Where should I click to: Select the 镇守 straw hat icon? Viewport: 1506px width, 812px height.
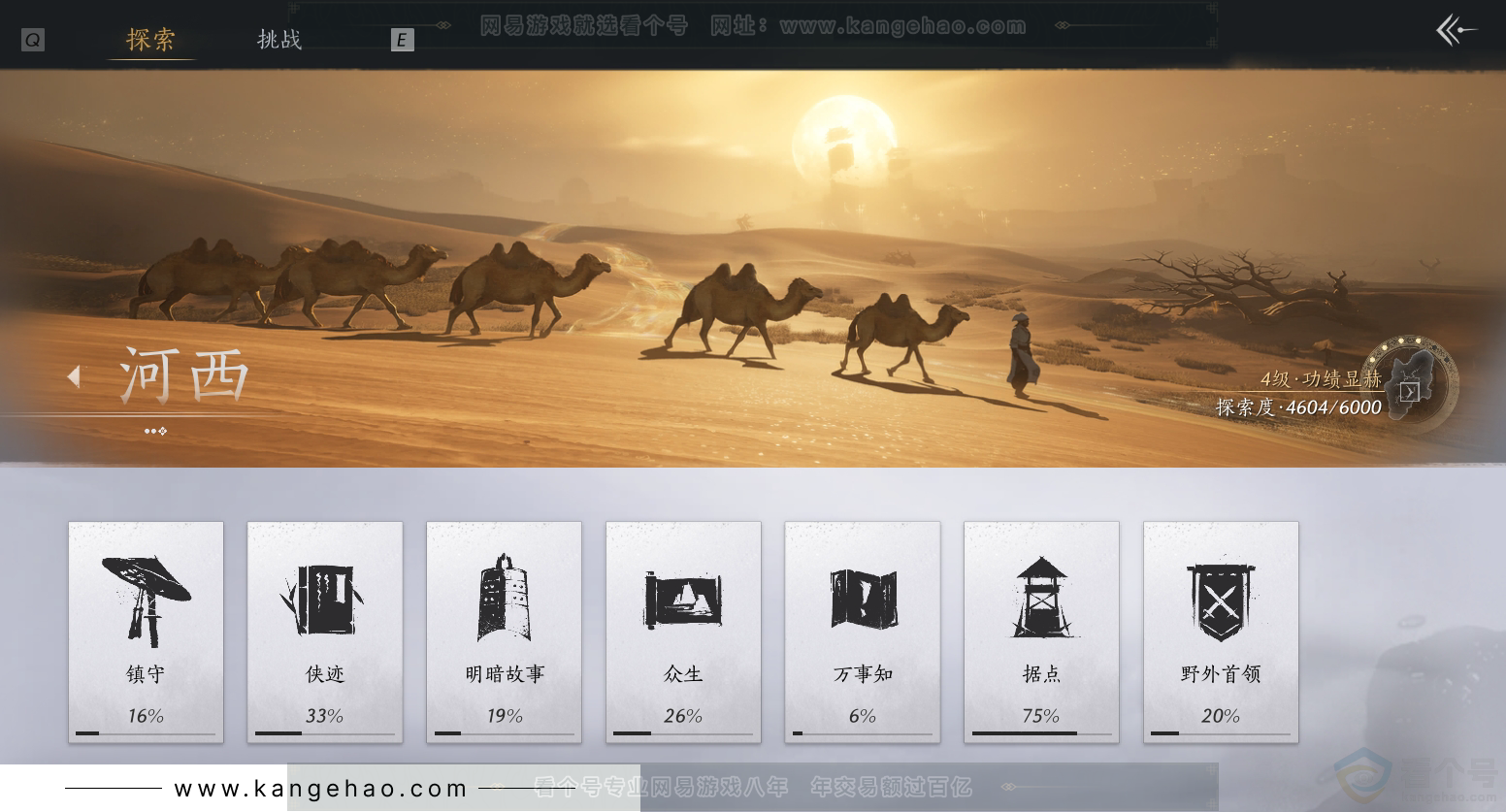click(146, 600)
